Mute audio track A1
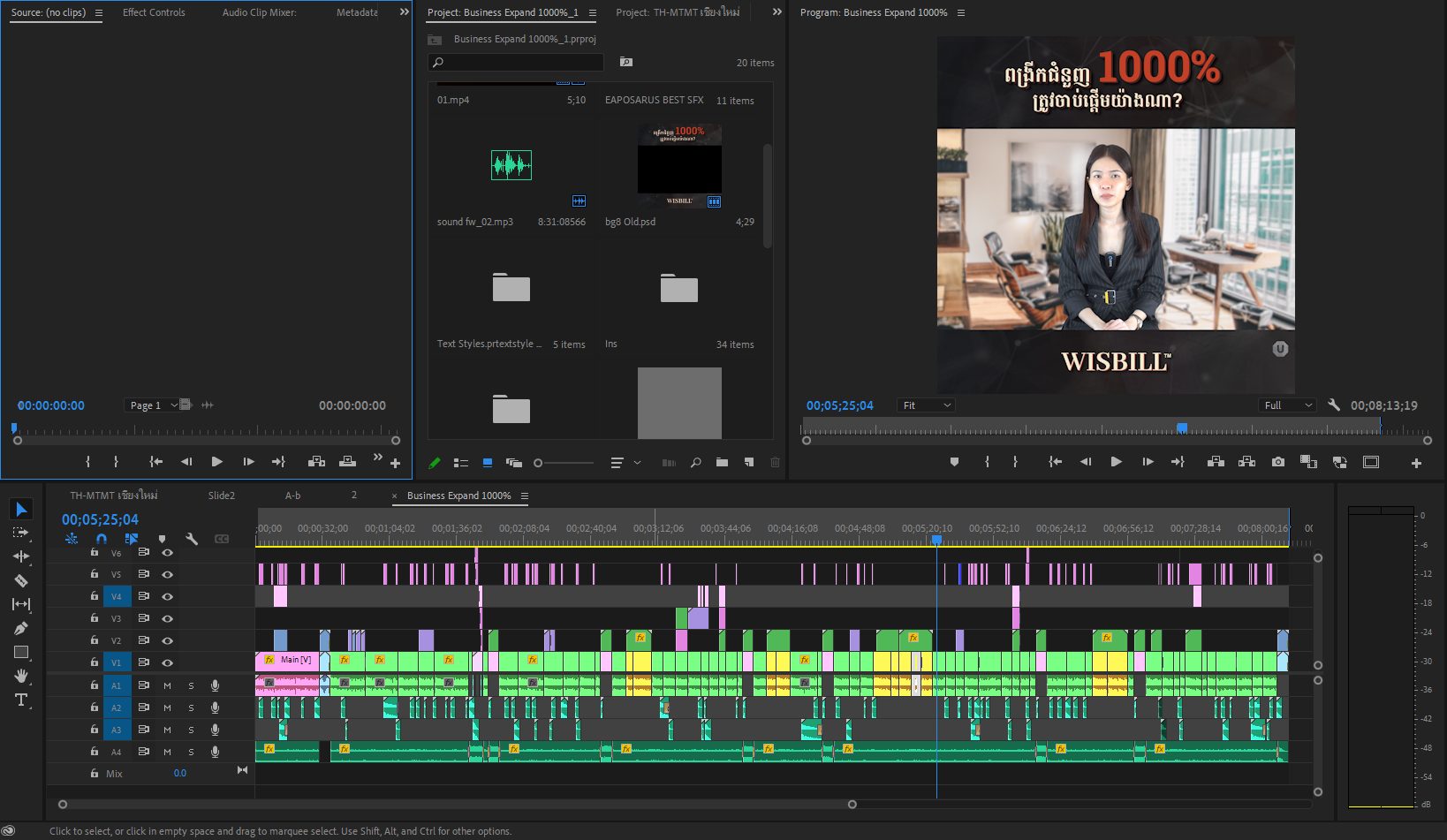1447x840 pixels. pyautogui.click(x=167, y=685)
